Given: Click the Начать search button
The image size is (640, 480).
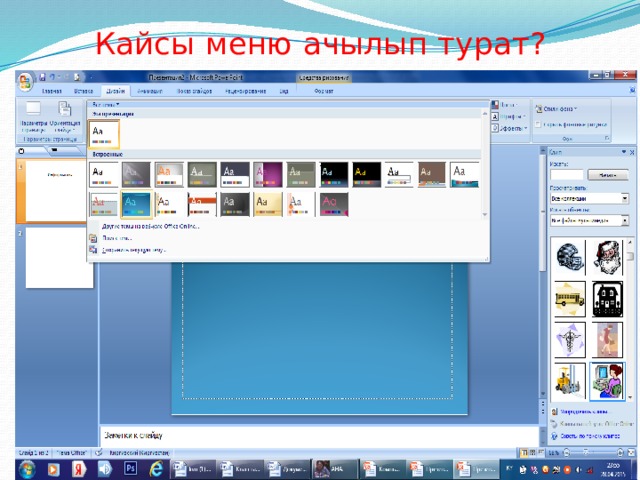Looking at the screenshot, I should point(608,175).
